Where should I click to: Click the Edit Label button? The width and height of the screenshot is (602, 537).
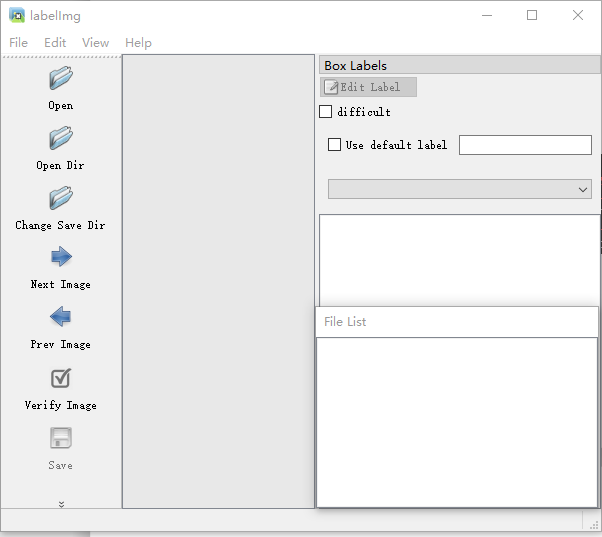click(368, 87)
